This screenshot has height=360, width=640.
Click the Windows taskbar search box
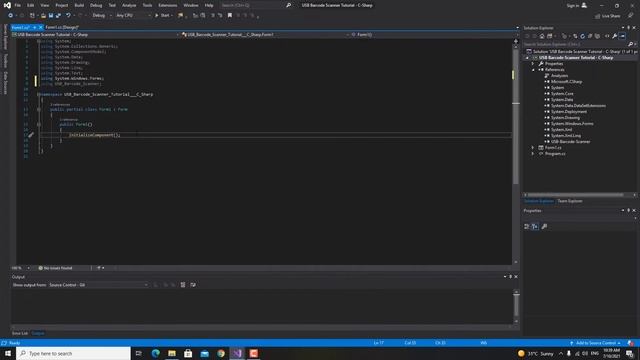click(73, 353)
